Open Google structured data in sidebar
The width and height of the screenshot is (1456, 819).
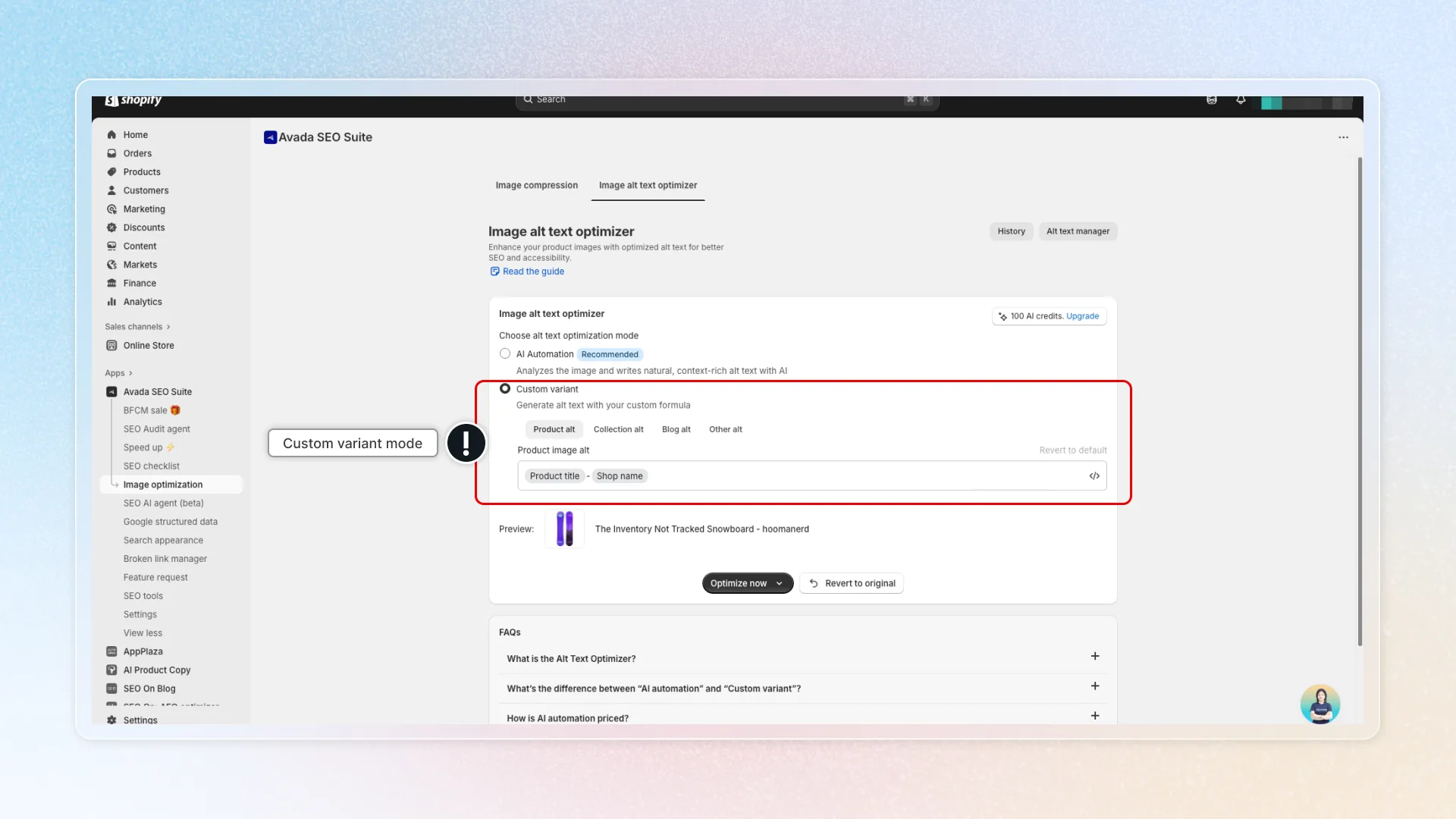click(x=171, y=522)
